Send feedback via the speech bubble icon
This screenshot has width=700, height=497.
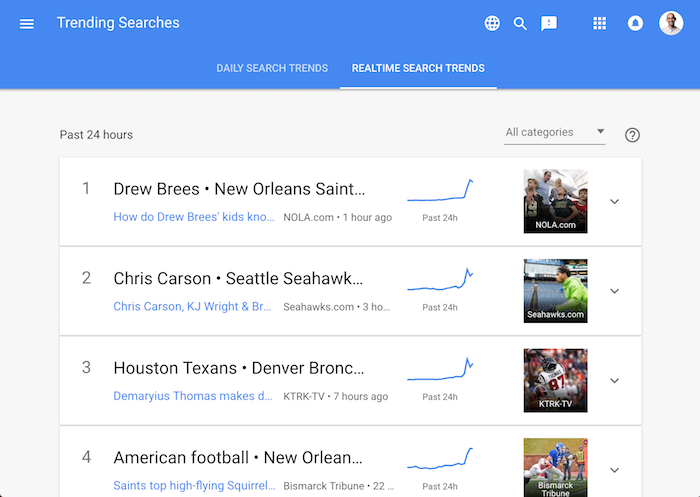click(x=549, y=23)
